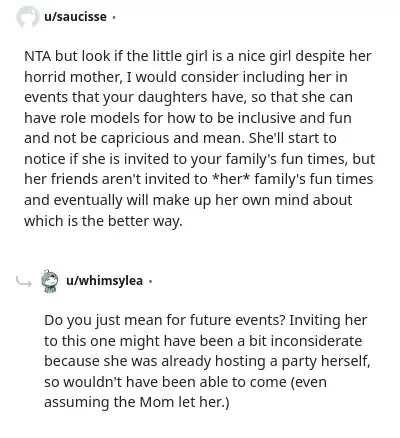Click the separator dot after u/saucisse
400x438 pixels.
coord(114,17)
